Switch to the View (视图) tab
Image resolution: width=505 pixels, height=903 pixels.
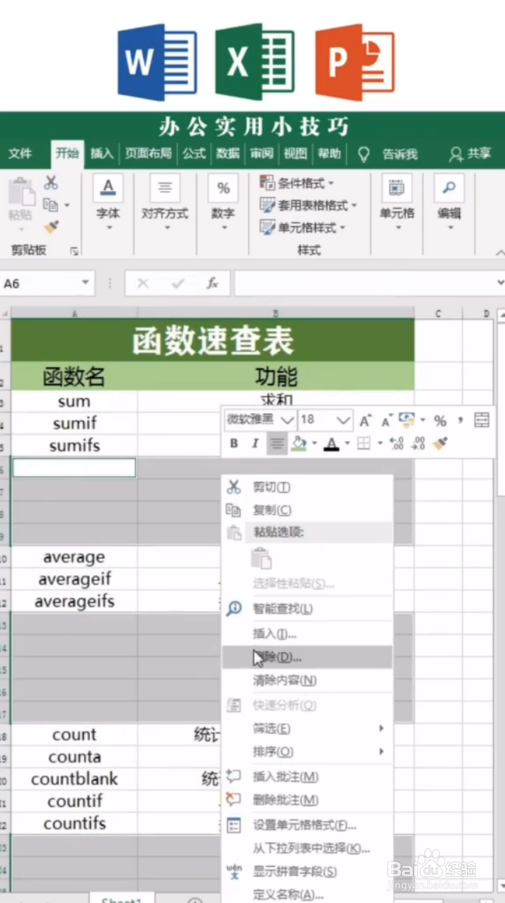click(295, 154)
